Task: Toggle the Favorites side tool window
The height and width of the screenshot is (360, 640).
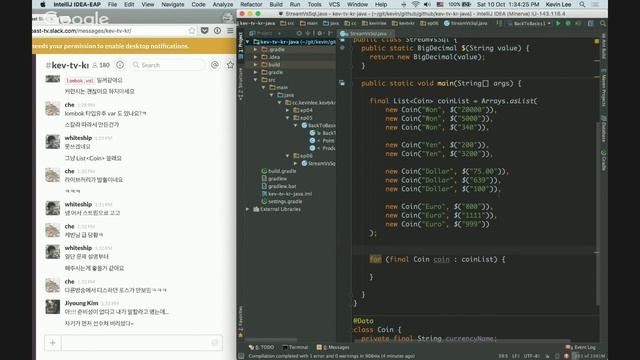Action: pos(240,322)
